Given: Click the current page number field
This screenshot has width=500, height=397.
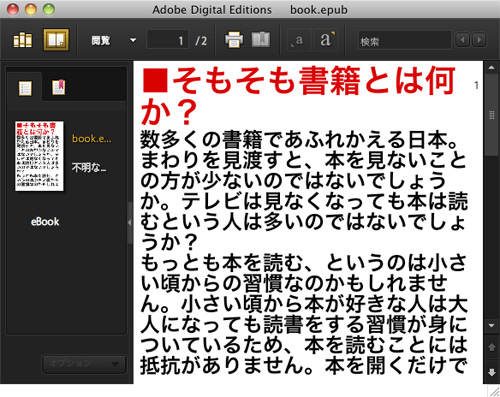Looking at the screenshot, I should coord(168,40).
